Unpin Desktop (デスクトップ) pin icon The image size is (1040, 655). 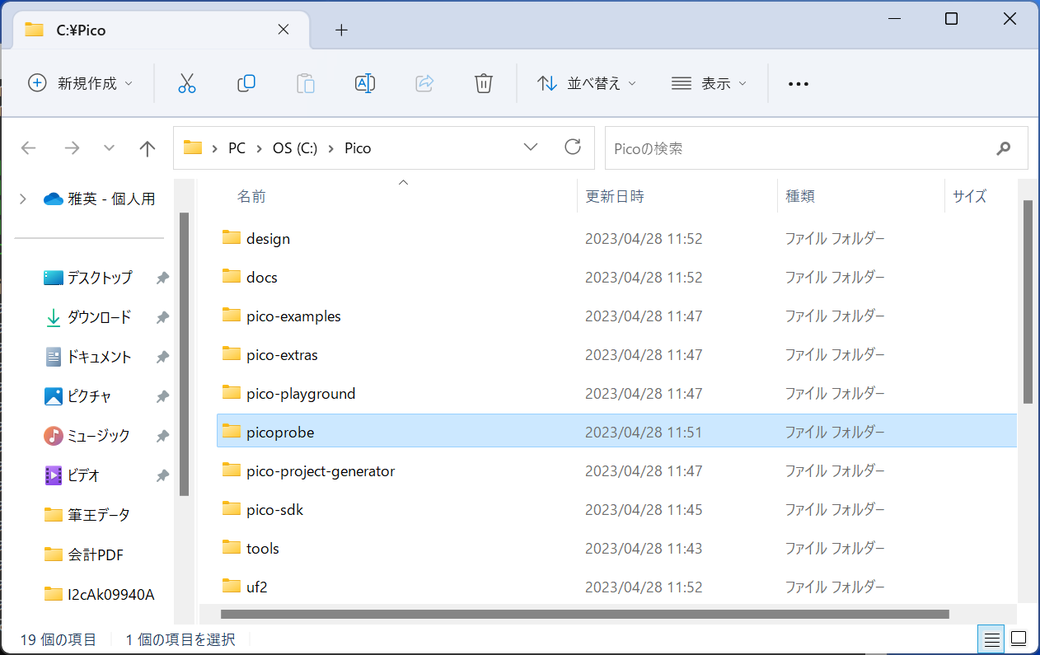(162, 278)
